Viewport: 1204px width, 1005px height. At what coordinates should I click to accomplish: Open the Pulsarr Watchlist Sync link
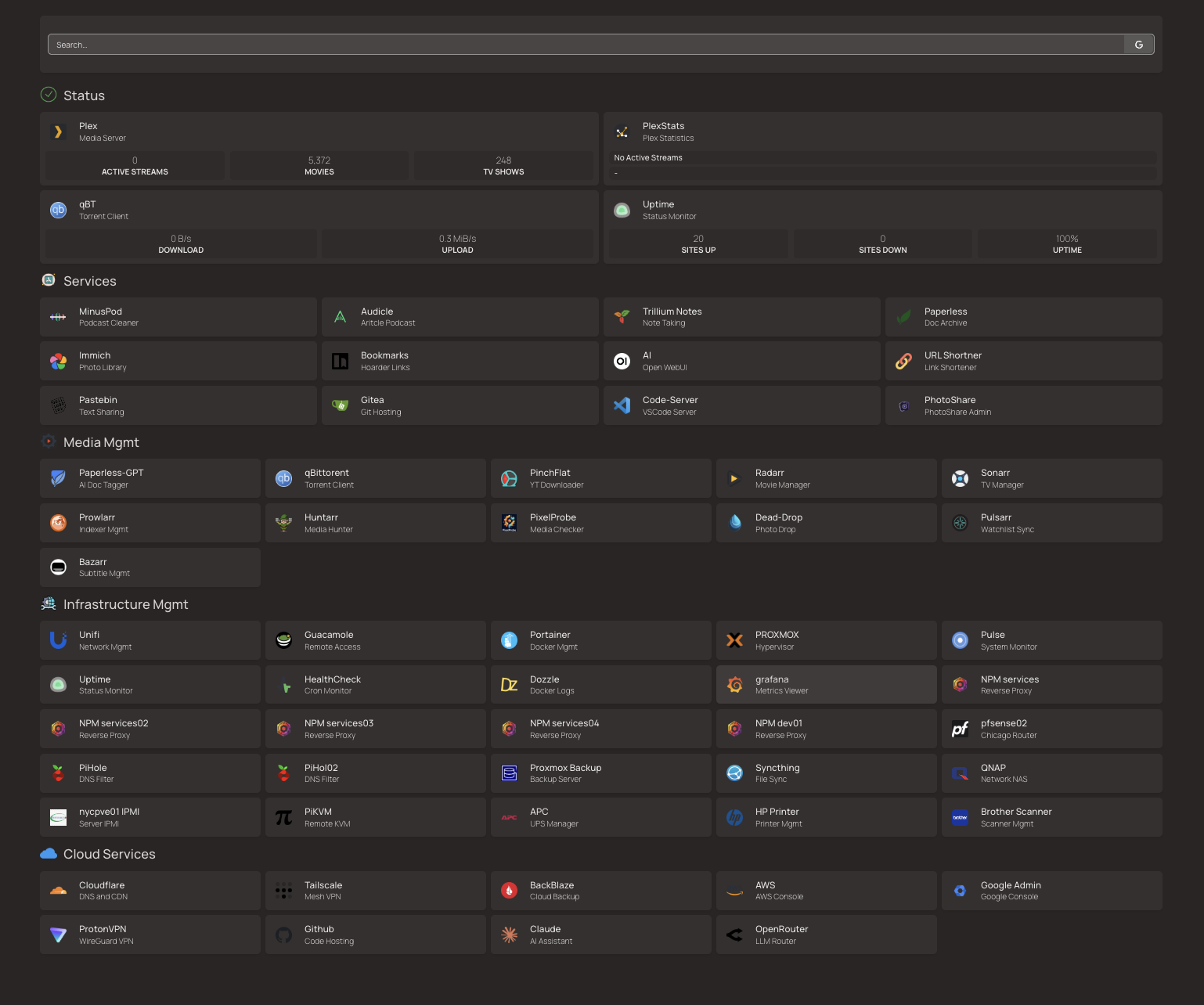tap(1052, 523)
